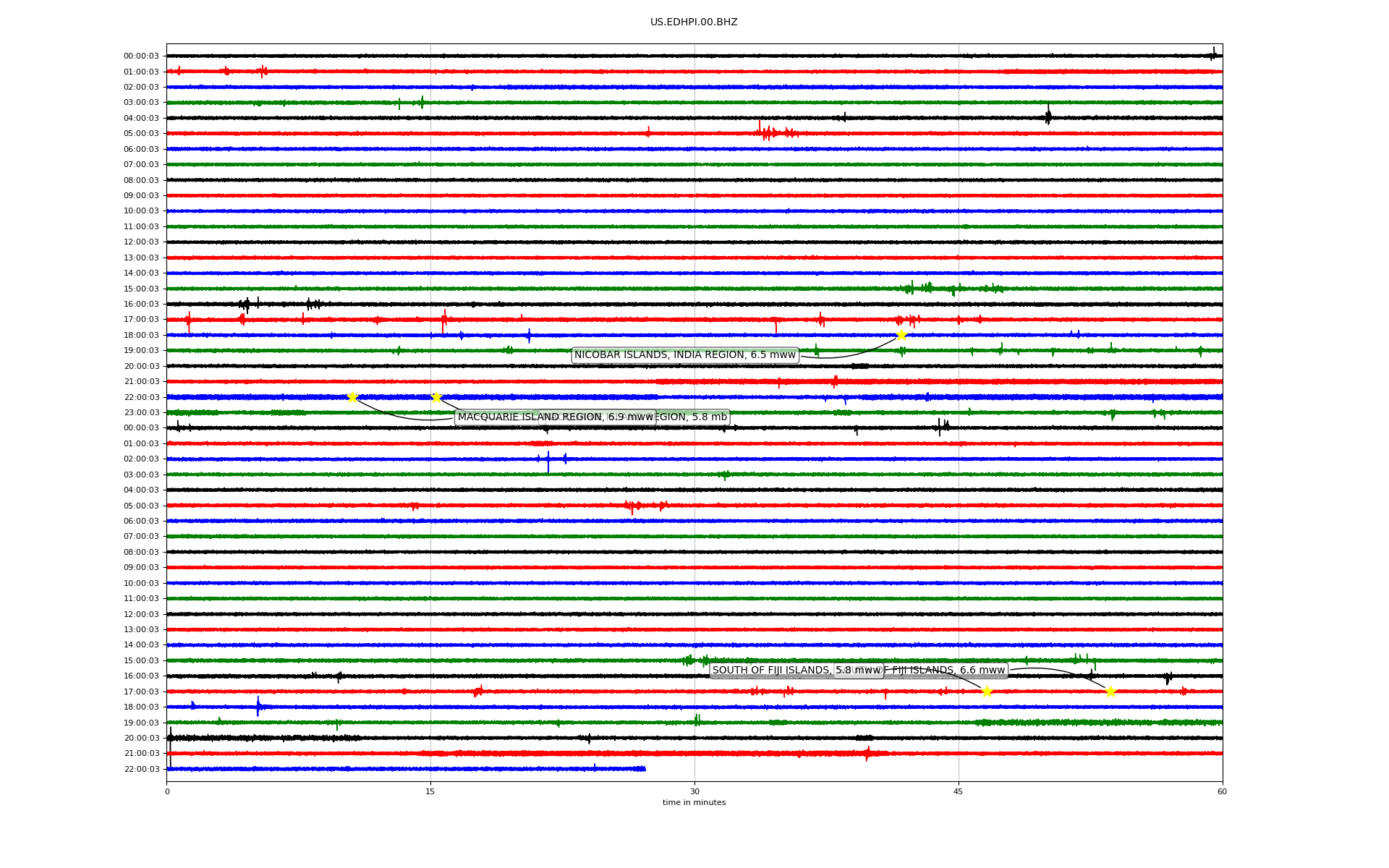This screenshot has width=1389, height=868.
Task: Click the MACQUARIE ISLAND REGION, 6.9 mww label
Action: pyautogui.click(x=556, y=417)
